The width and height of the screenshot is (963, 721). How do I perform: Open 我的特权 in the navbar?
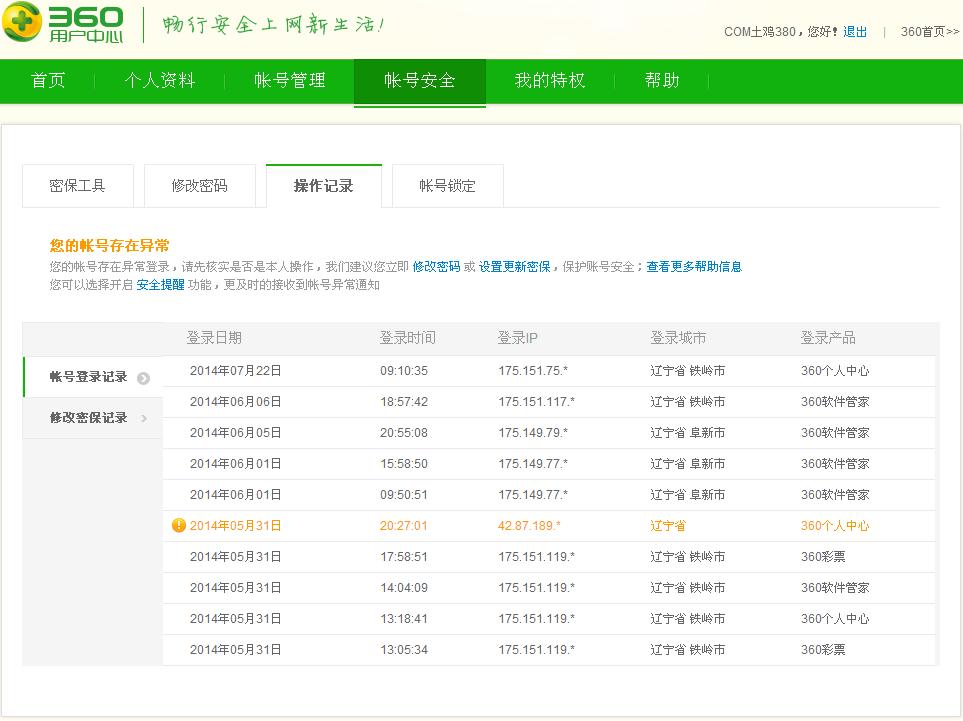tap(550, 80)
